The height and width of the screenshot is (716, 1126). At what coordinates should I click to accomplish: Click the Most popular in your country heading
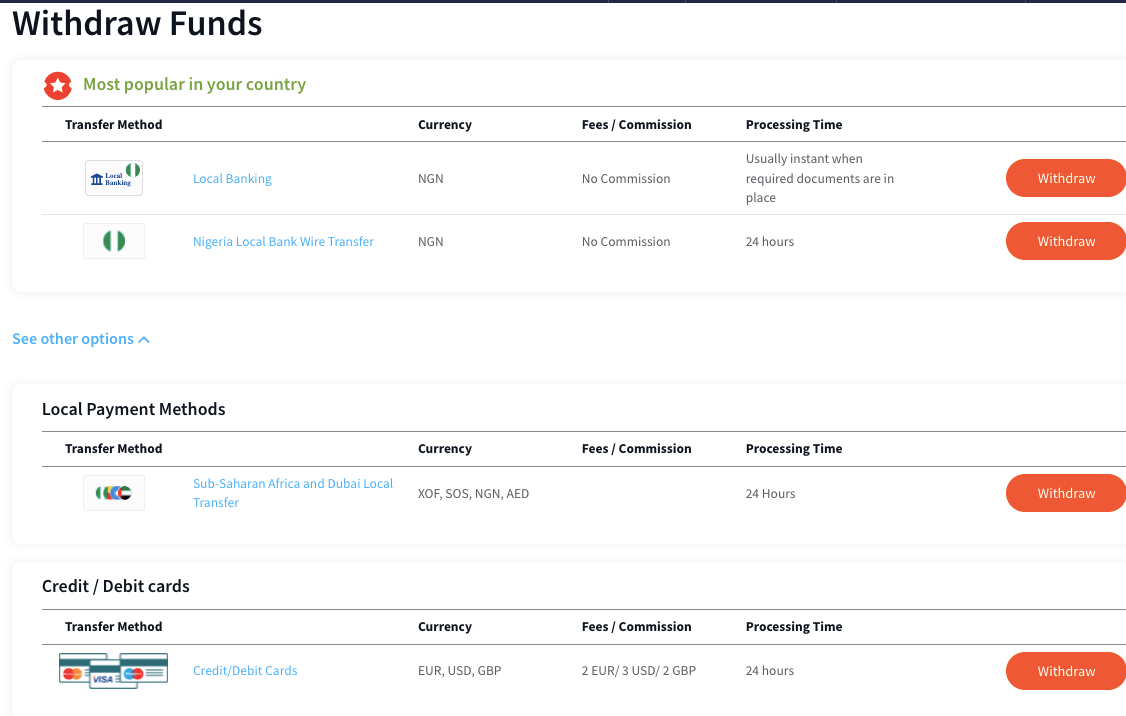pos(195,85)
